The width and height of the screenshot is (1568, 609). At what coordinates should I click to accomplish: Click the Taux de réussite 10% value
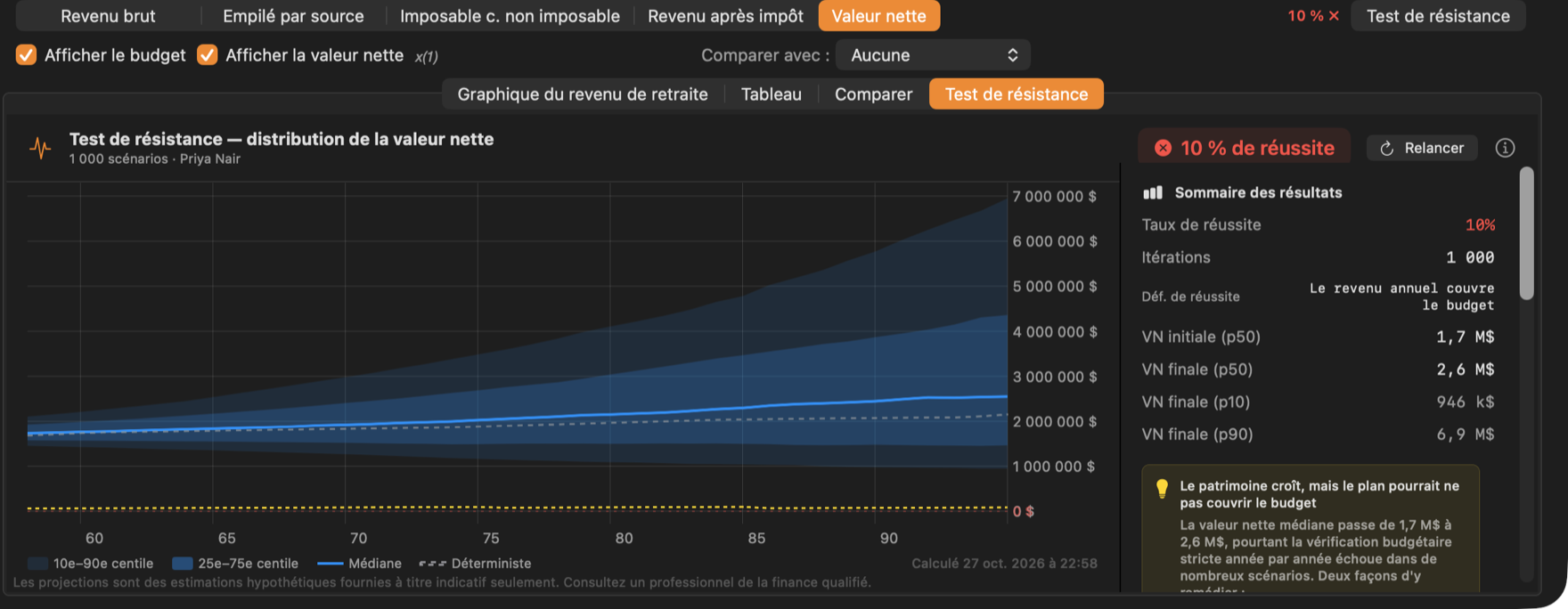point(1480,225)
